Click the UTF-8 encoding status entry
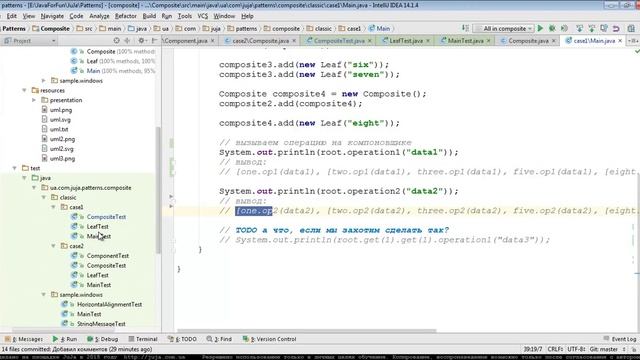Screen dimensions: 640x360 (576, 349)
